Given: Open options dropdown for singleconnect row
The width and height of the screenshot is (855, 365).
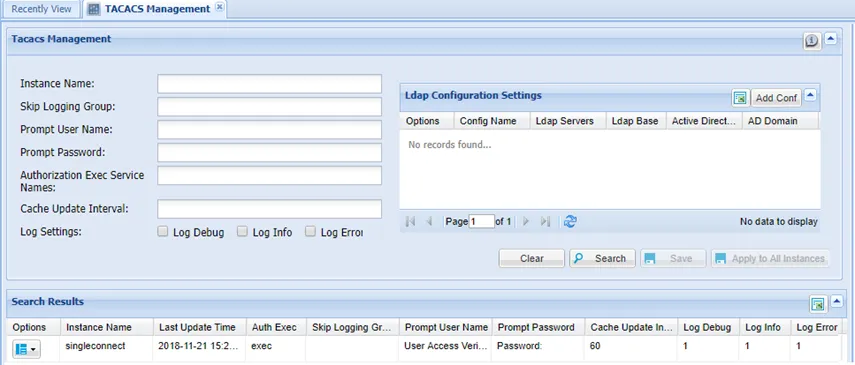Looking at the screenshot, I should tap(27, 349).
